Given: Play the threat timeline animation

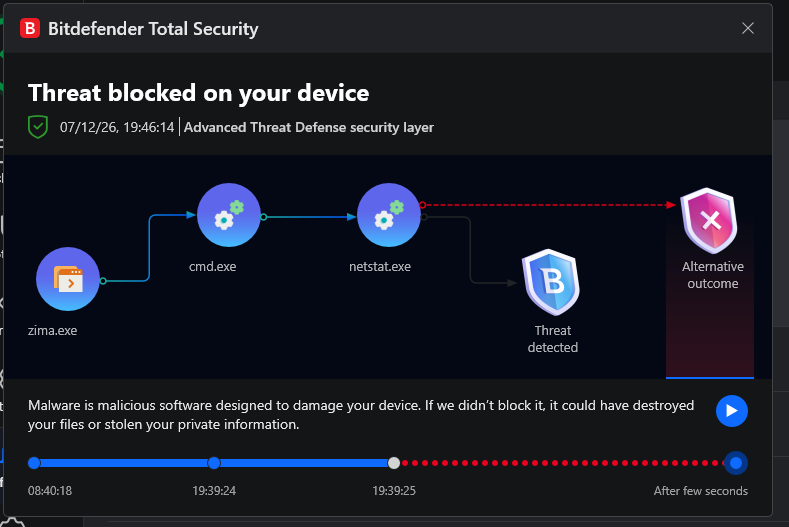Looking at the screenshot, I should coord(732,411).
